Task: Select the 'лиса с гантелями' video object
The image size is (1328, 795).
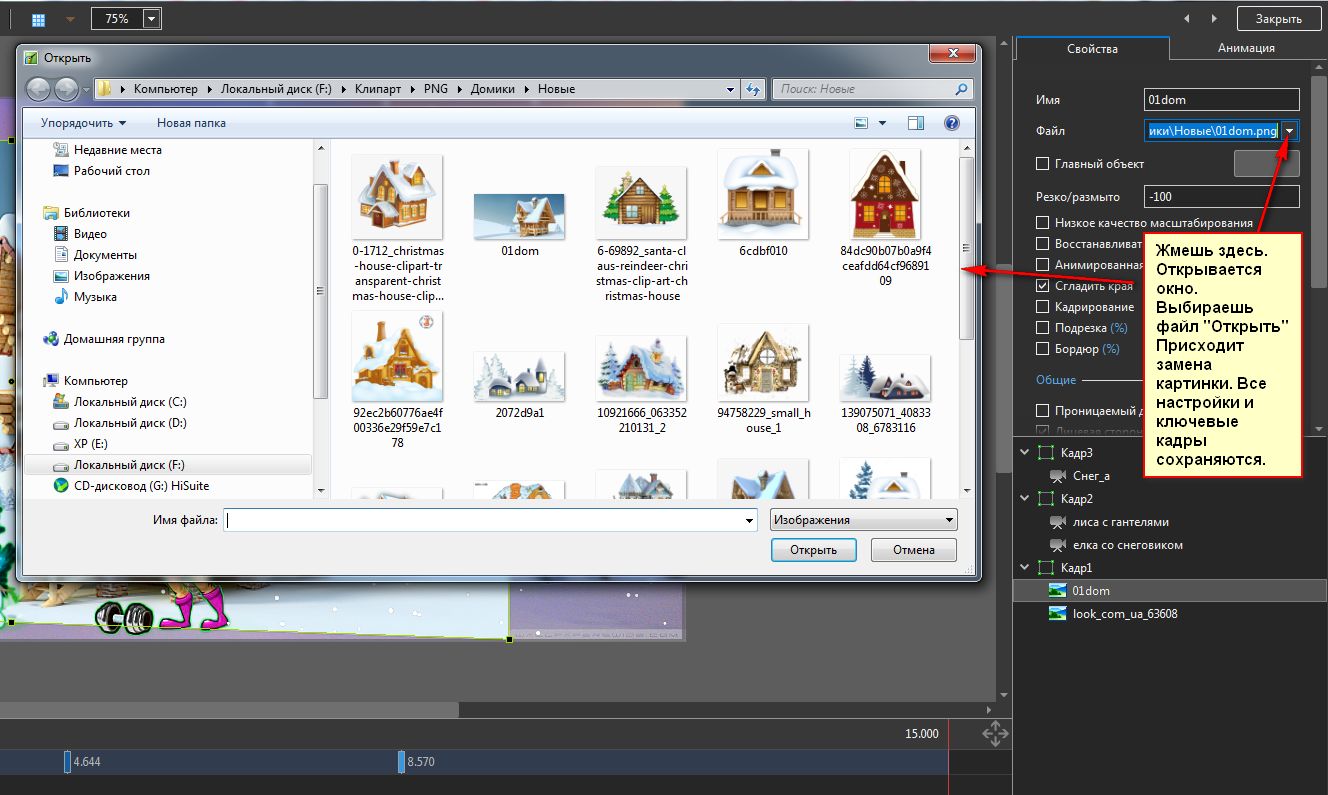Action: (1119, 522)
